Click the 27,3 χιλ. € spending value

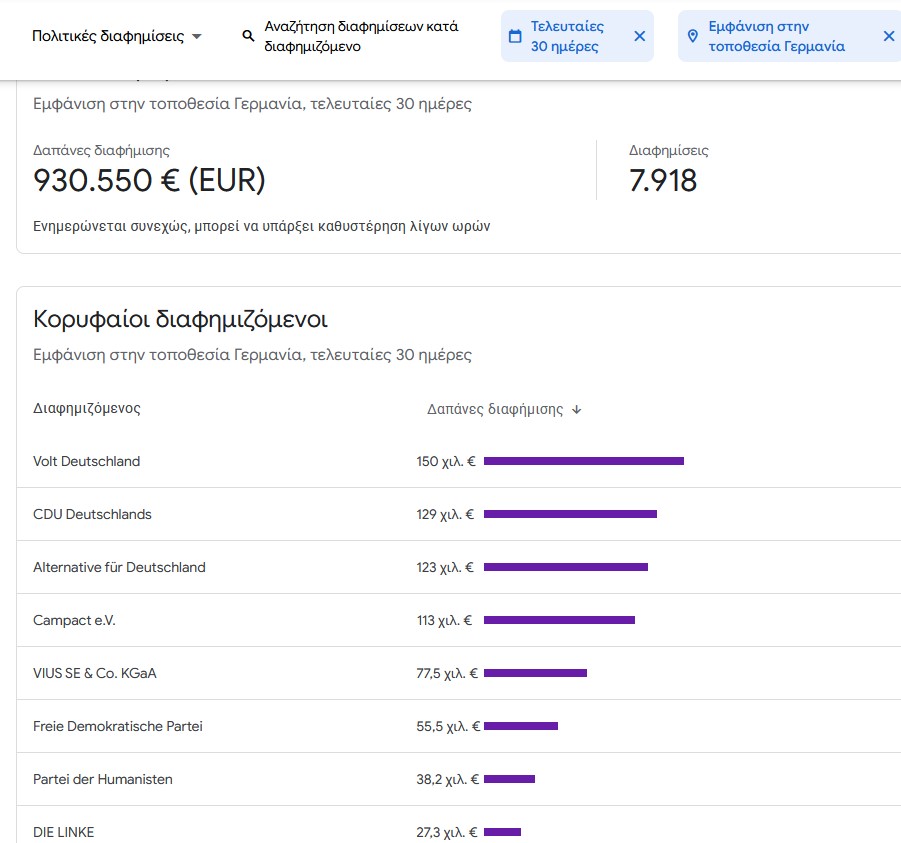click(447, 832)
